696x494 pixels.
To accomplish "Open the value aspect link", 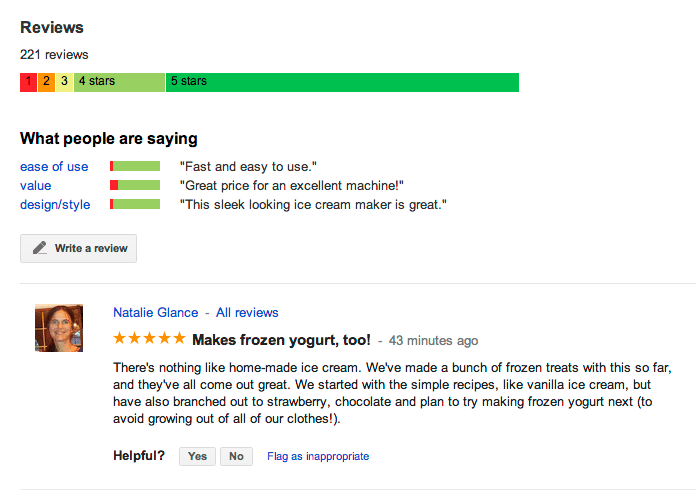I will pos(36,186).
